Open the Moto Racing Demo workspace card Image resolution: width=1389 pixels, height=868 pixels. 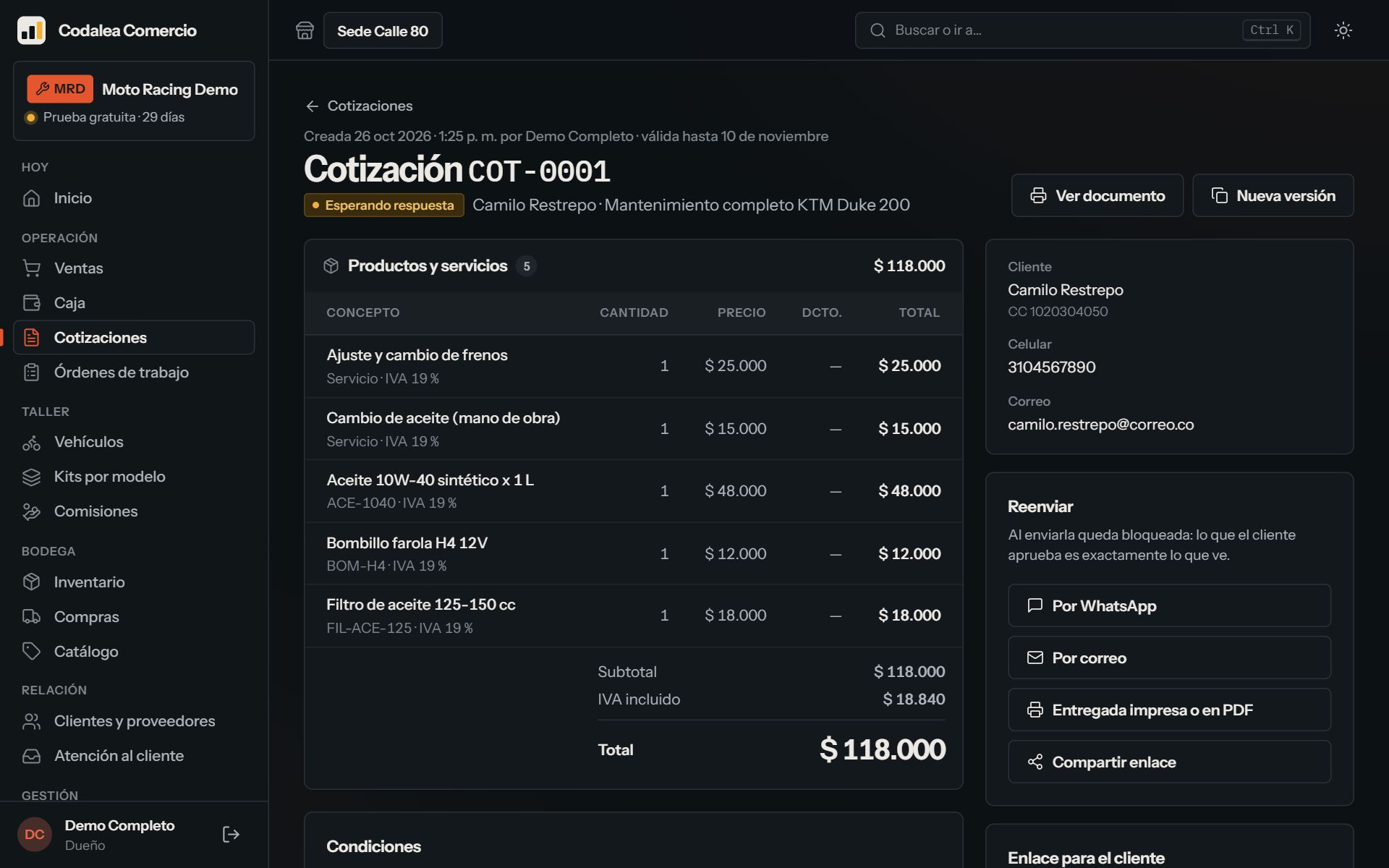tap(134, 101)
